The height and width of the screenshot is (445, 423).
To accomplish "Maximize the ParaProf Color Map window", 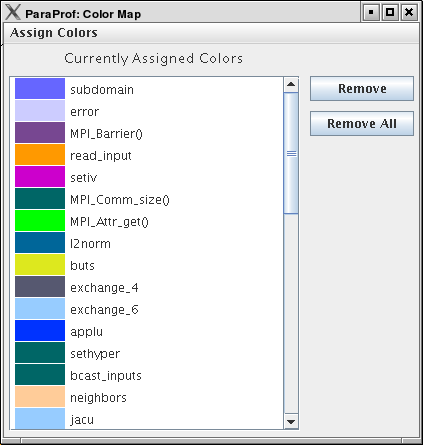I will pos(390,13).
